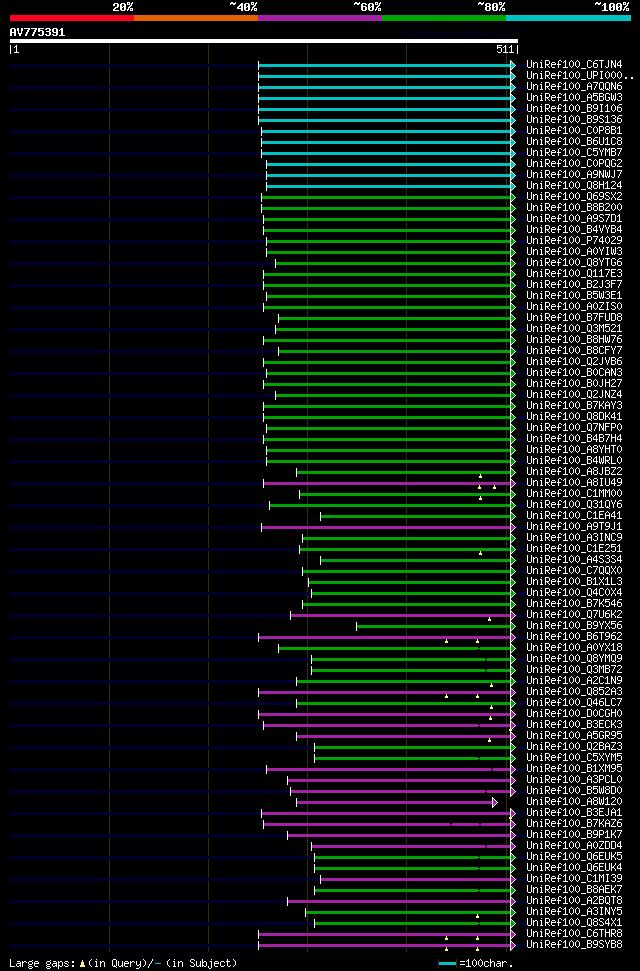Click the red 20% identity legend segment
This screenshot has width=640, height=971.
click(72, 18)
